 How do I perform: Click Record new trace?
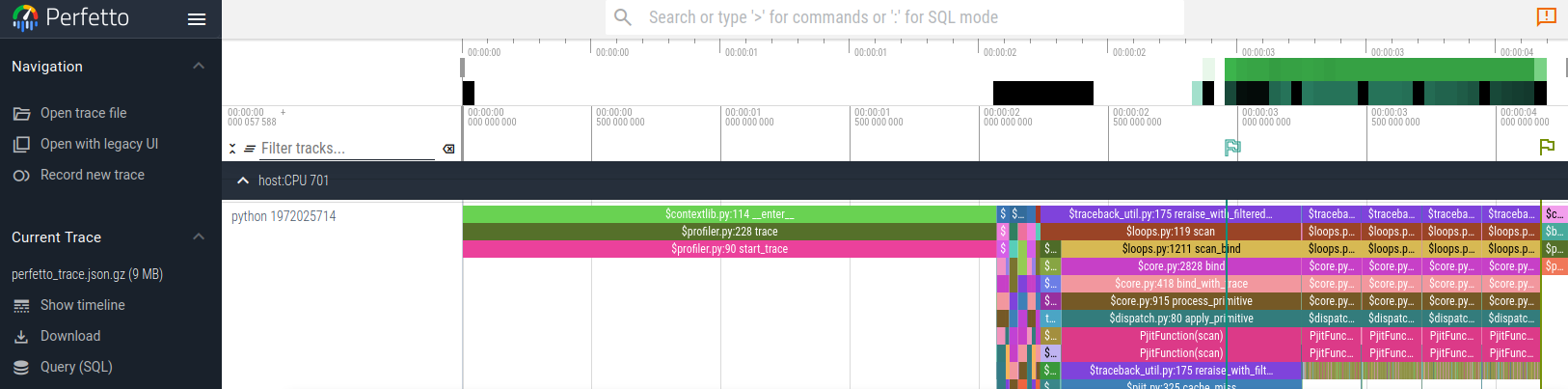coord(92,175)
